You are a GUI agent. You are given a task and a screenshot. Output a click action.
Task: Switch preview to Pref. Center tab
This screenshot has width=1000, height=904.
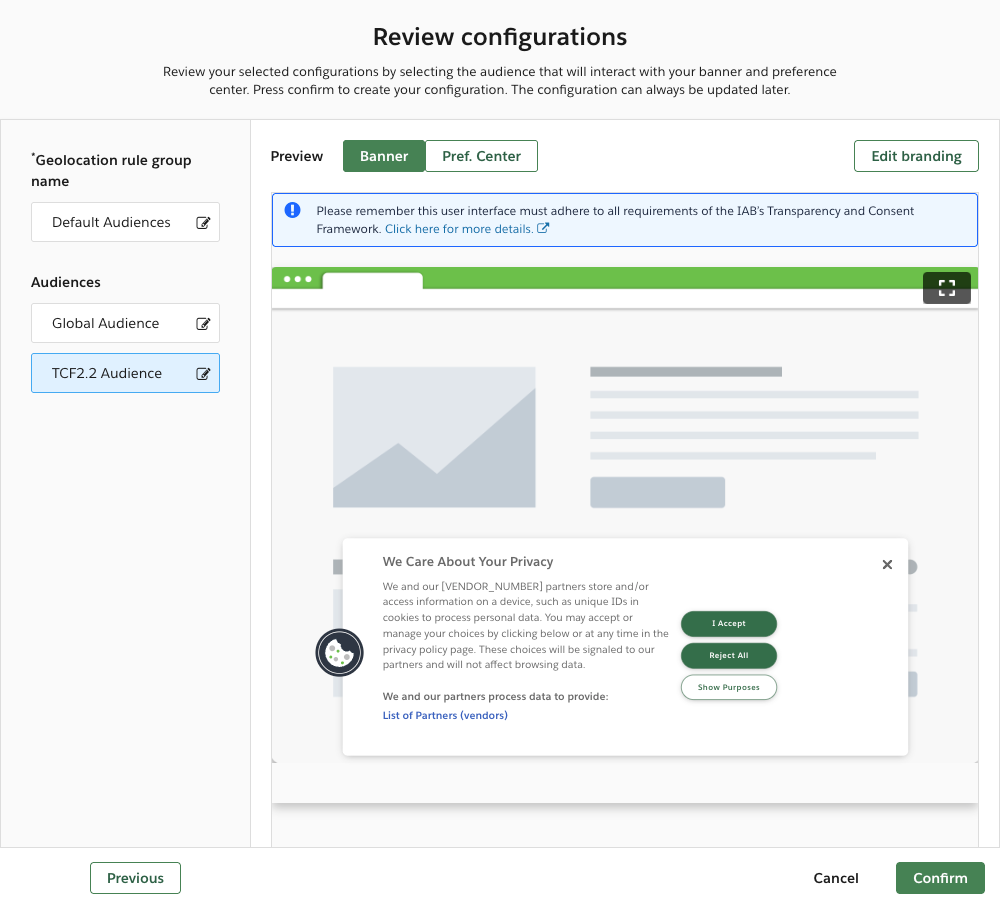click(482, 156)
